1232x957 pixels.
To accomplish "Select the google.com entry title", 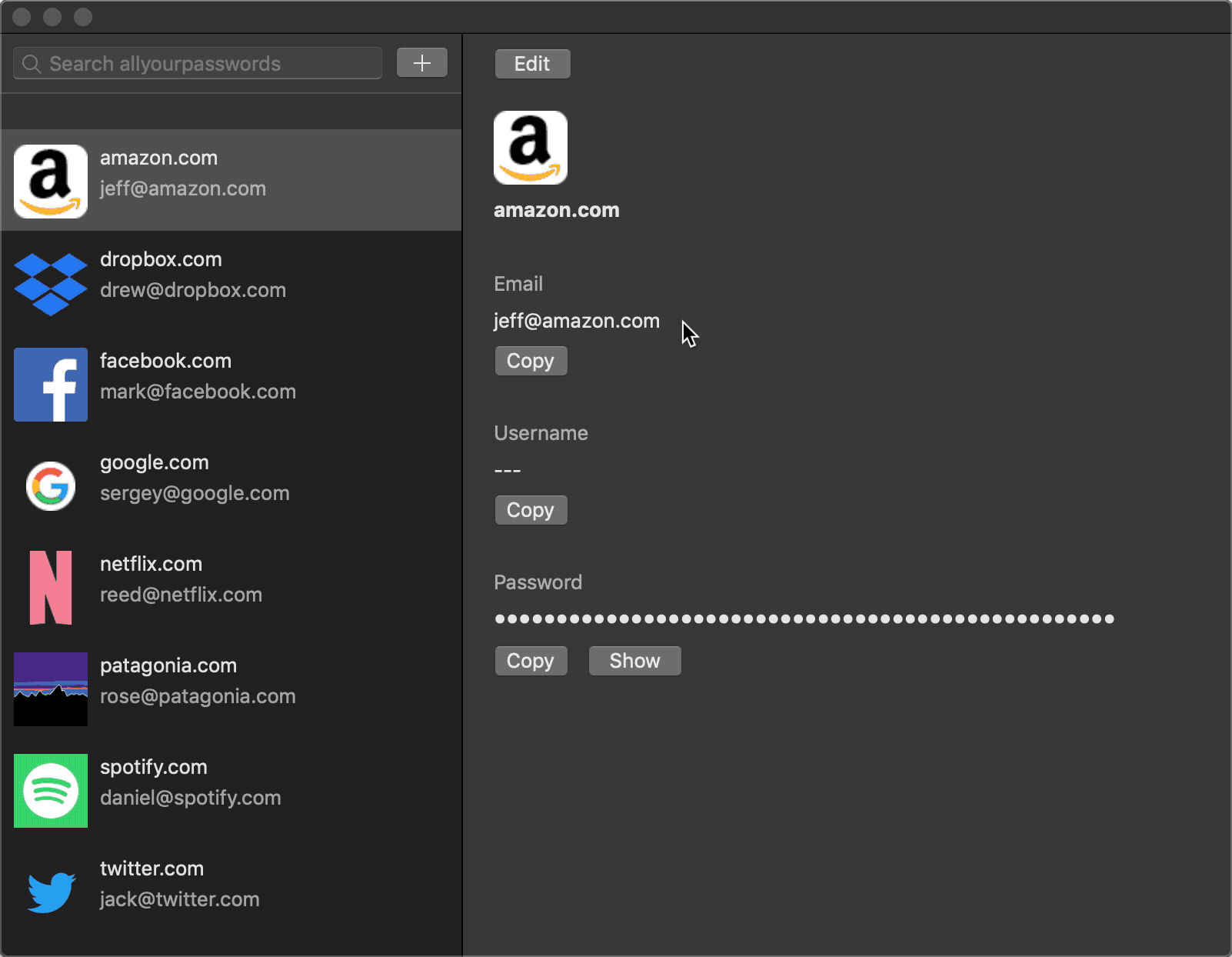I will click(x=155, y=462).
